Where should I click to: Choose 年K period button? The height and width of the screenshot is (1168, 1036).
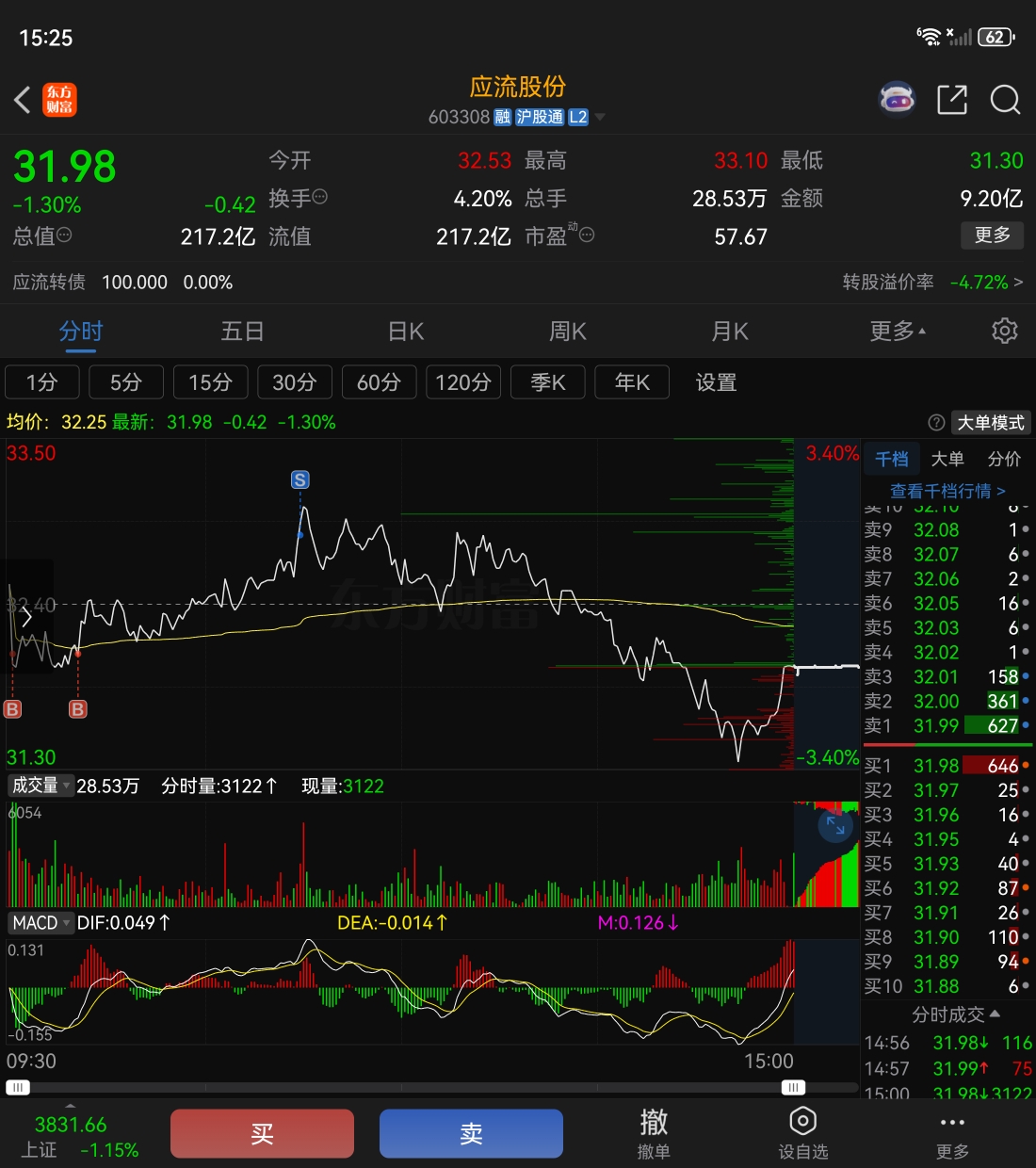click(x=632, y=382)
